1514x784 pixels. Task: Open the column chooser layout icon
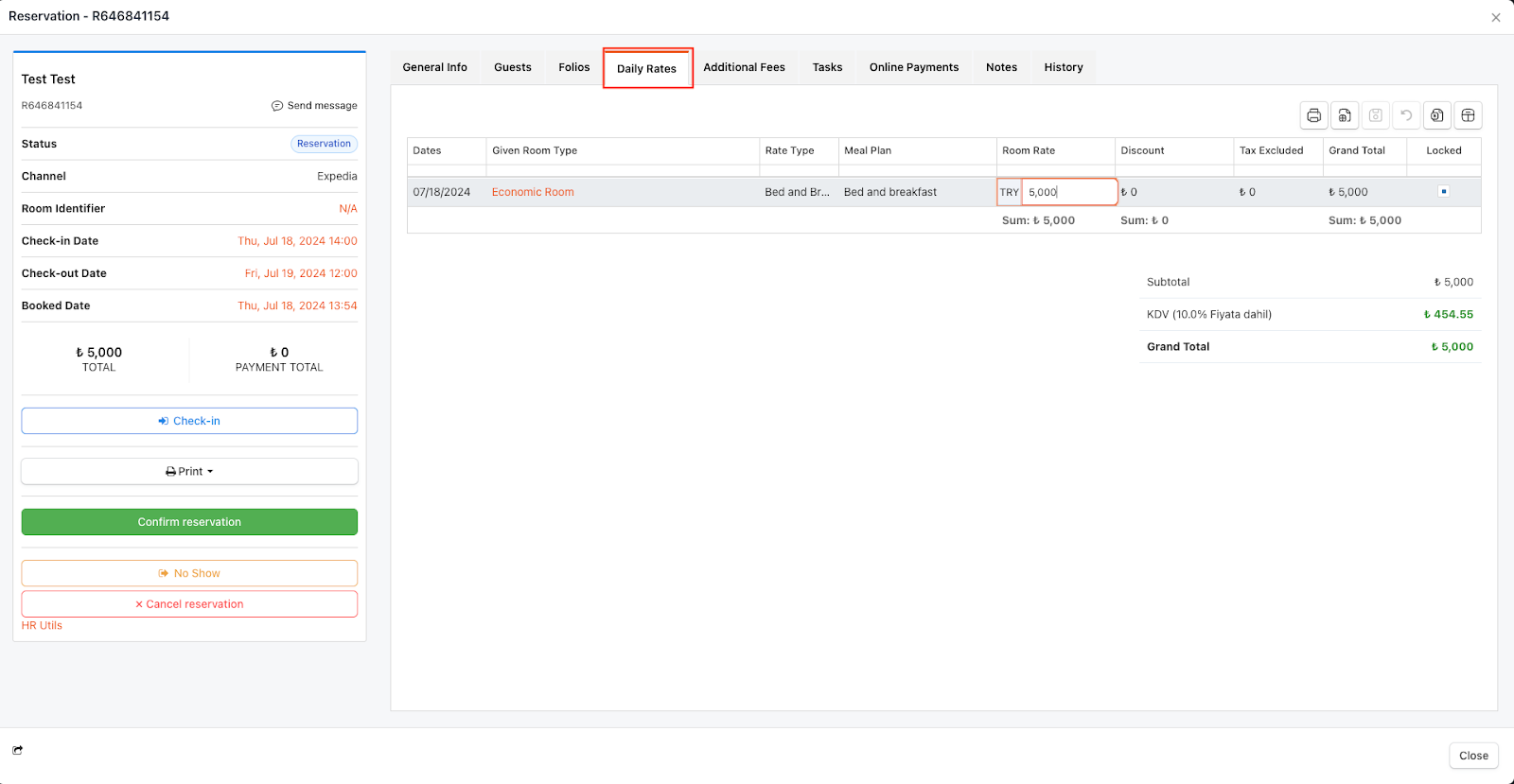pos(1468,115)
